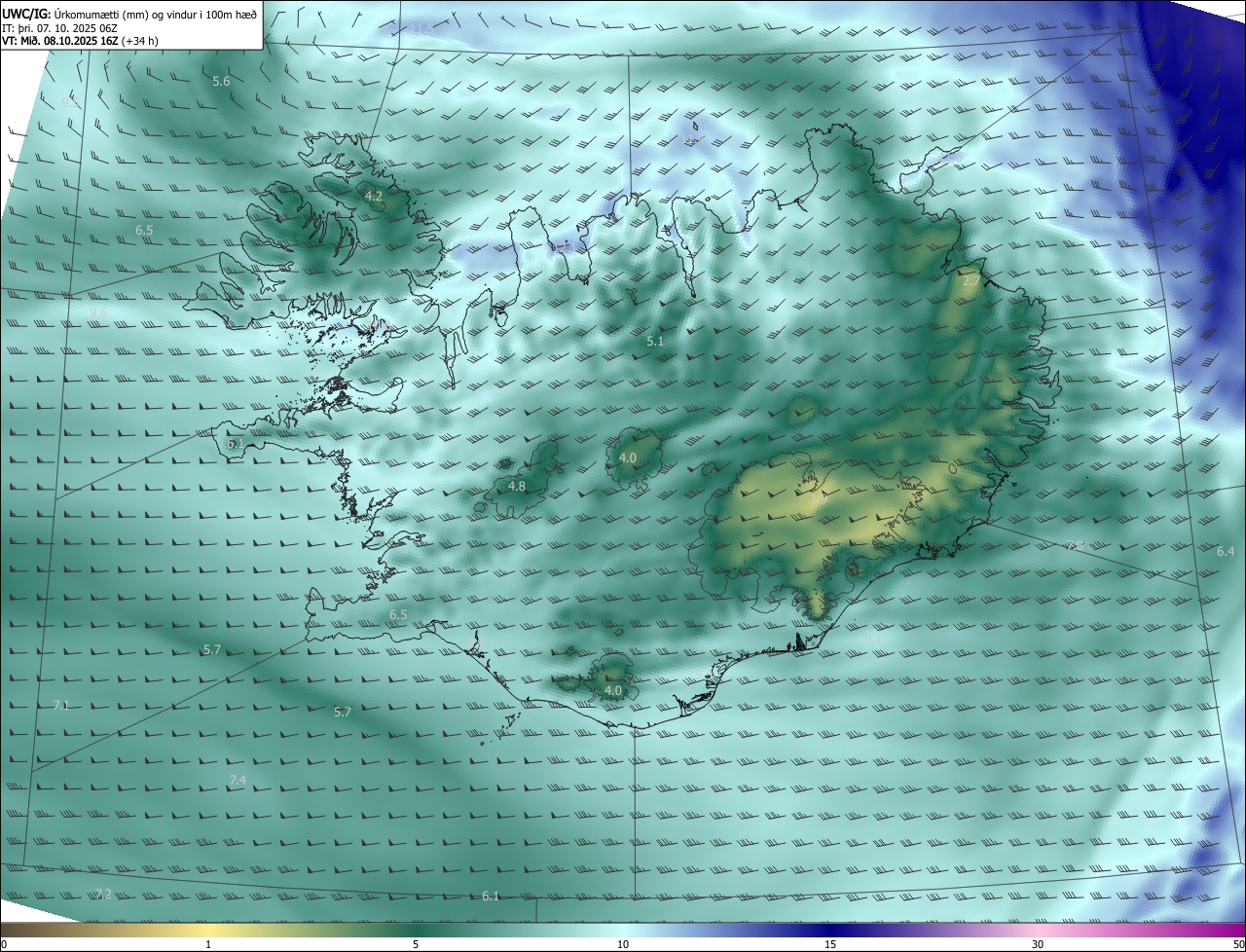Viewport: 1246px width, 952px height.
Task: Click the 6.1 value at the bottom edge
Action: pos(491,897)
